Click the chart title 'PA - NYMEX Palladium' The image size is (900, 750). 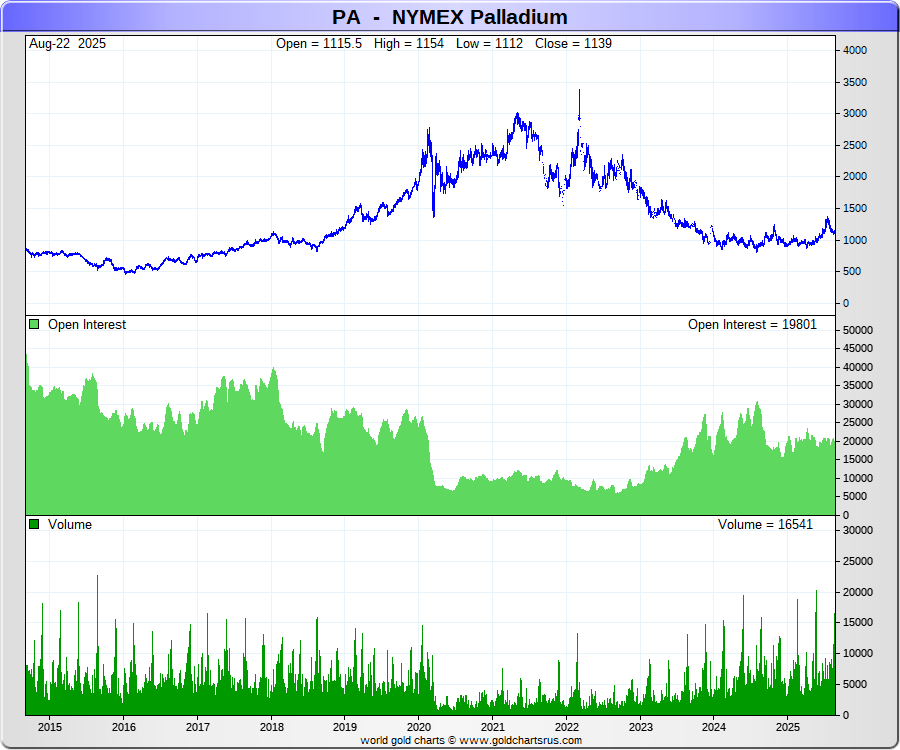pyautogui.click(x=450, y=17)
